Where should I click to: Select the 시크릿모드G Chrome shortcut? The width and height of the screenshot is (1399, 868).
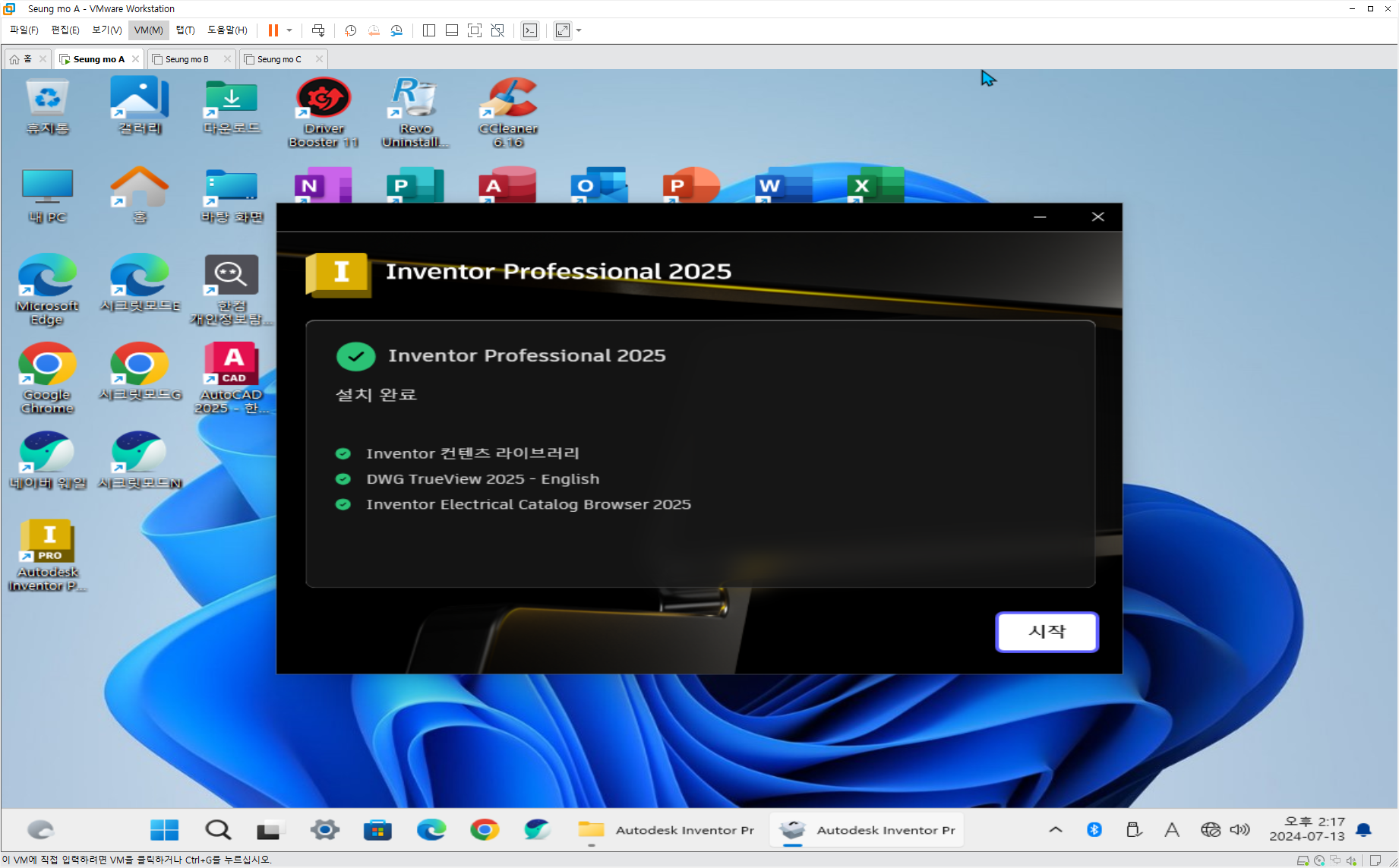click(x=140, y=372)
